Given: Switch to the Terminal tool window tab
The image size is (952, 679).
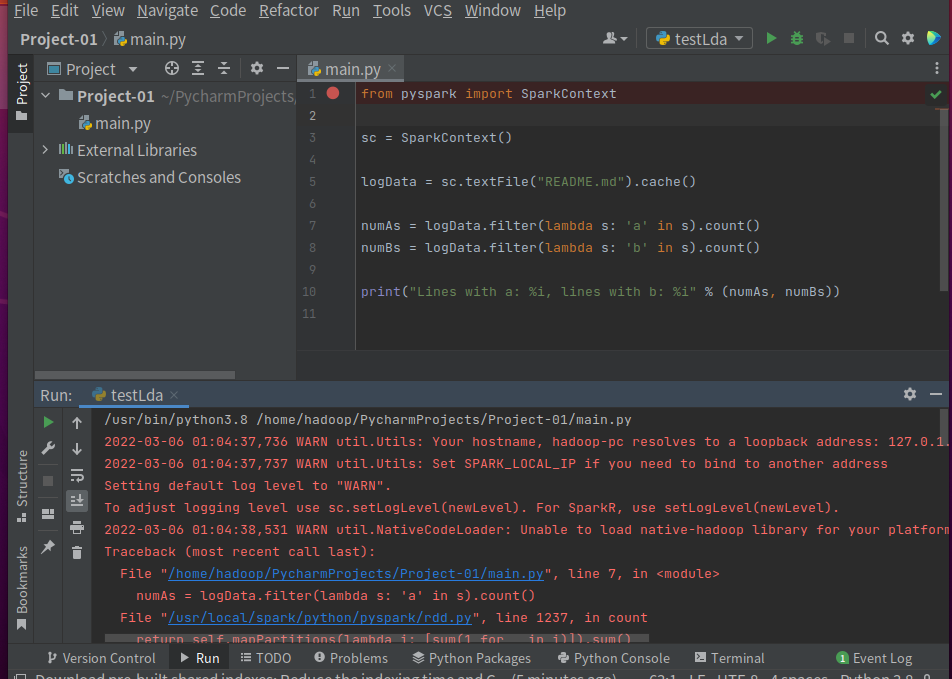Looking at the screenshot, I should 728,658.
